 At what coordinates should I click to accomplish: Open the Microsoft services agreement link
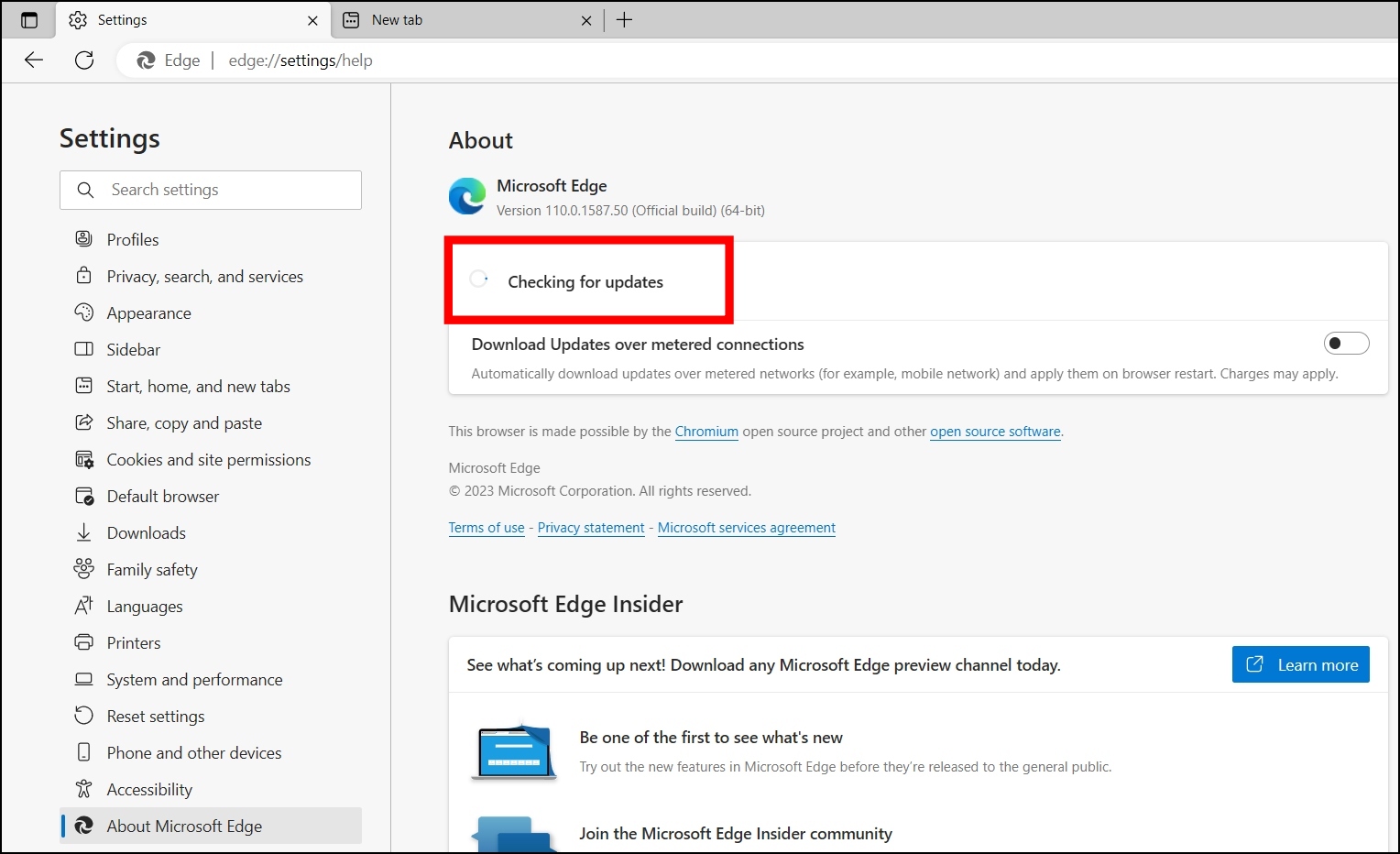[747, 528]
